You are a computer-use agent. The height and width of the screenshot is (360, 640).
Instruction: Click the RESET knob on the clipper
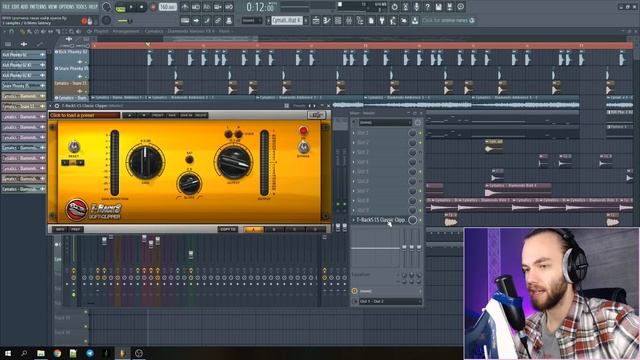coord(73,147)
